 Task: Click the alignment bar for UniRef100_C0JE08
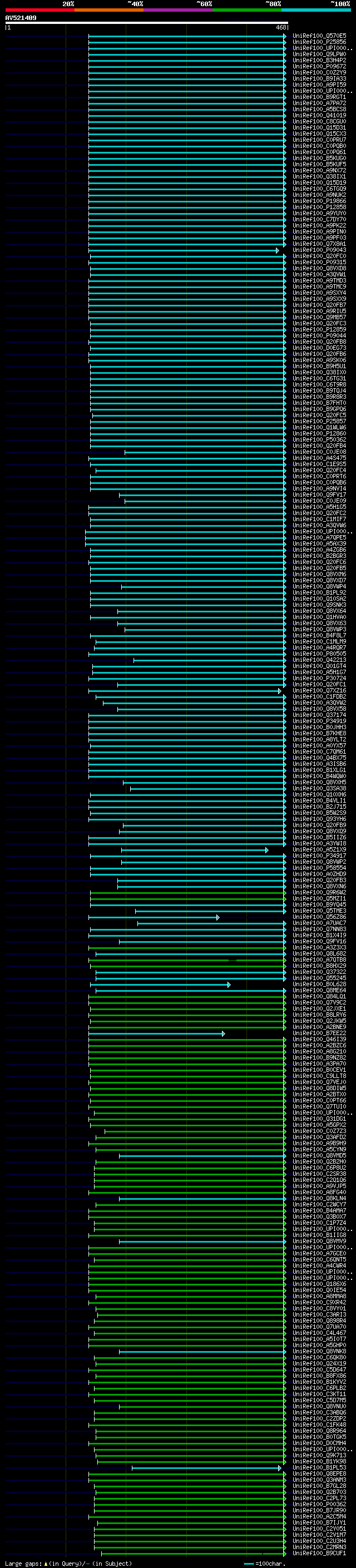[x=205, y=452]
